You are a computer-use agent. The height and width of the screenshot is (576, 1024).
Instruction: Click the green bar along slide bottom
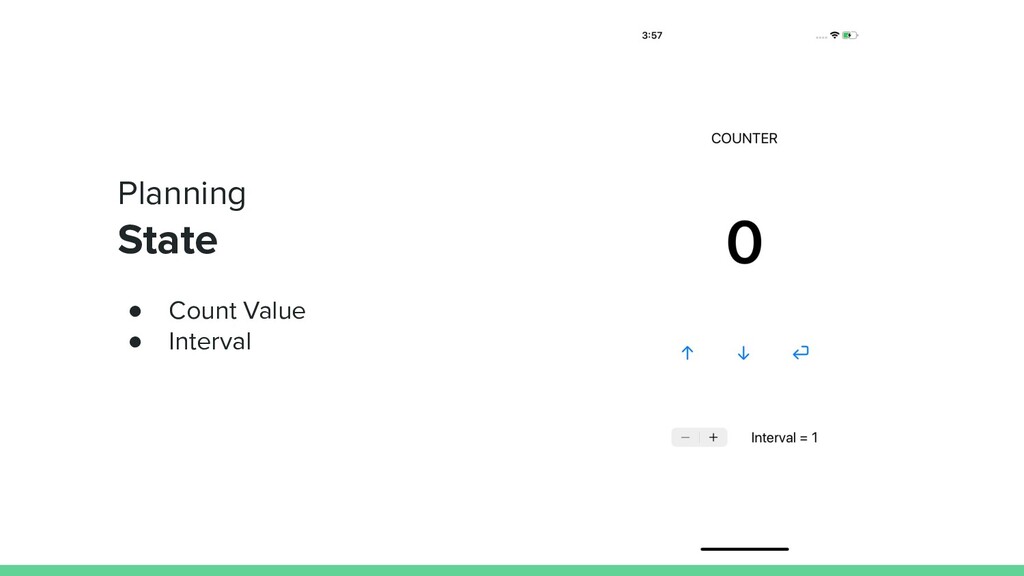[x=512, y=570]
